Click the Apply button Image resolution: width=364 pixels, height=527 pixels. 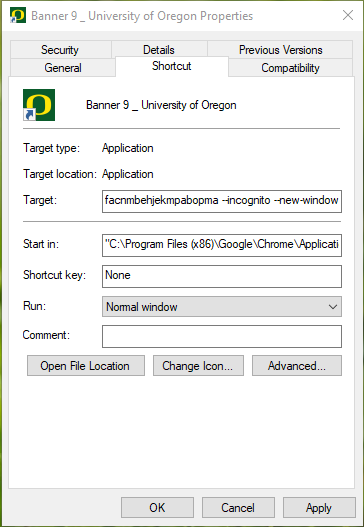pos(319,508)
